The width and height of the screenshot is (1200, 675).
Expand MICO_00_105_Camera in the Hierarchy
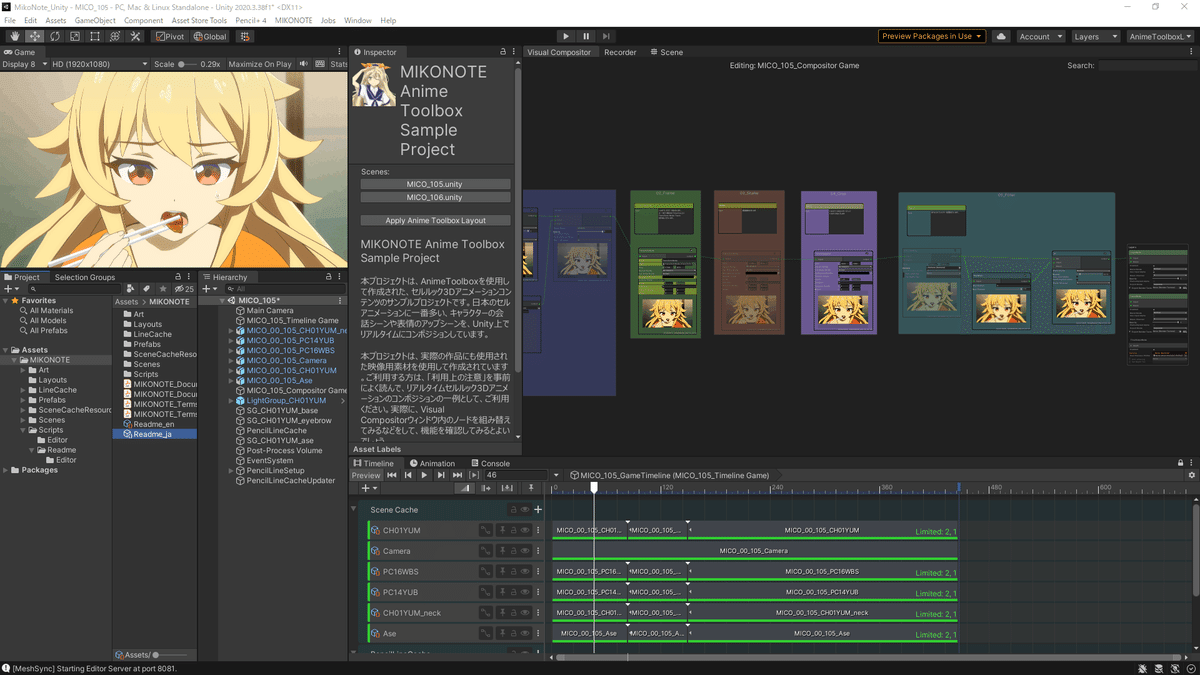[x=231, y=360]
